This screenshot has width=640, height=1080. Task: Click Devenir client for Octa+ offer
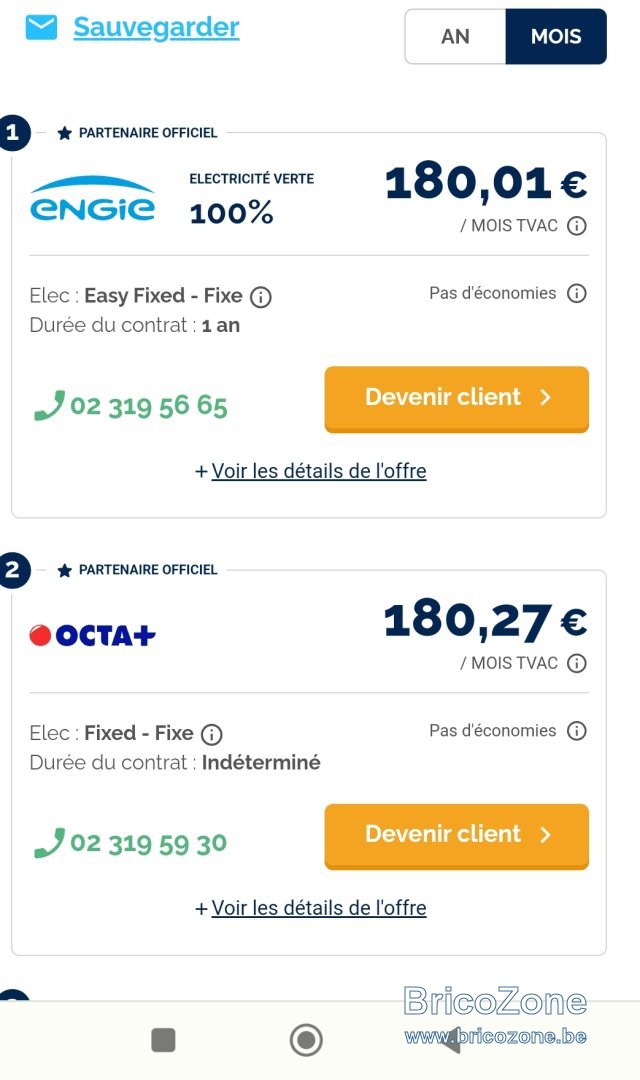point(457,836)
